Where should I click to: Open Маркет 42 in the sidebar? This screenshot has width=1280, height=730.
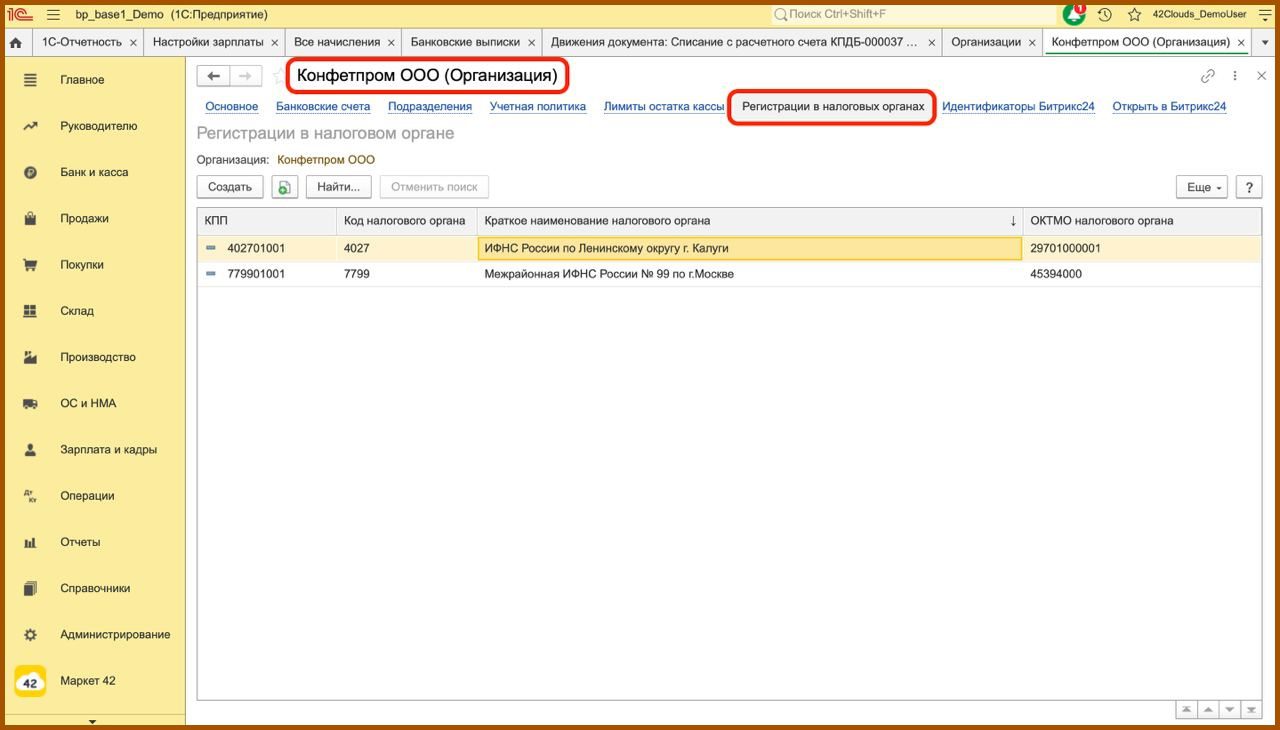click(x=88, y=681)
